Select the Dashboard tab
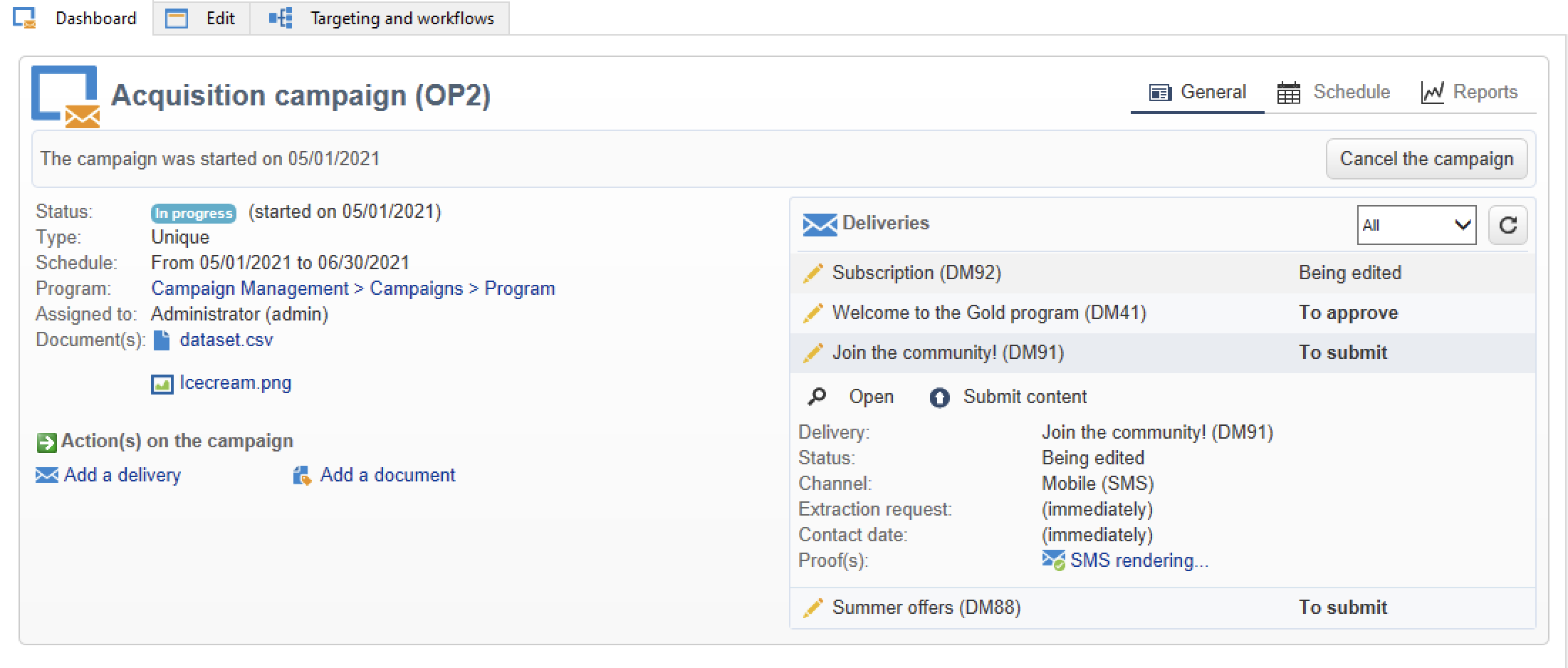 (75, 18)
